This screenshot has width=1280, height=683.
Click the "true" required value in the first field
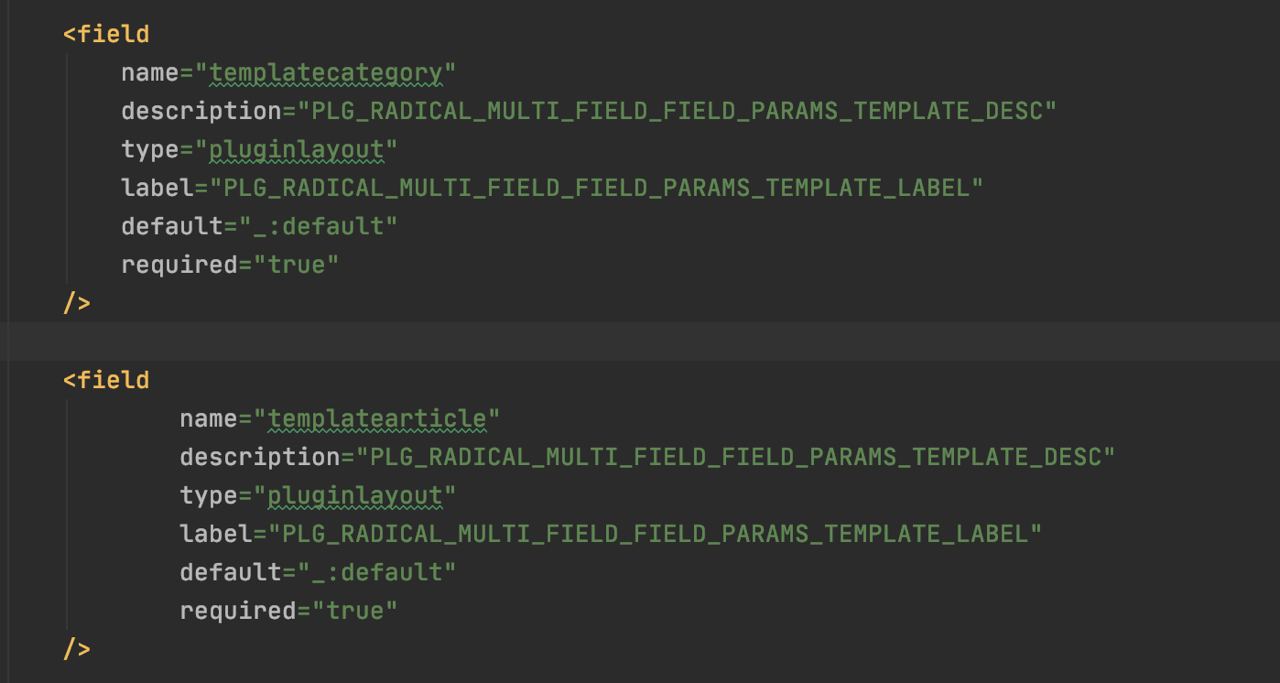click(296, 265)
